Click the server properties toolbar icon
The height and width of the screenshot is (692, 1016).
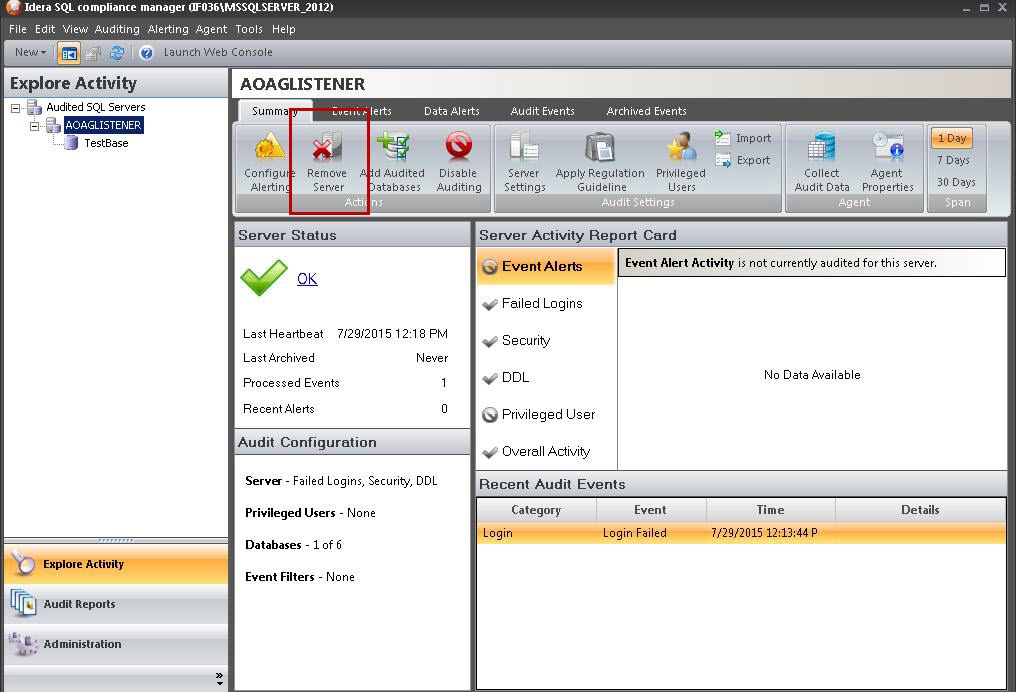coord(93,53)
